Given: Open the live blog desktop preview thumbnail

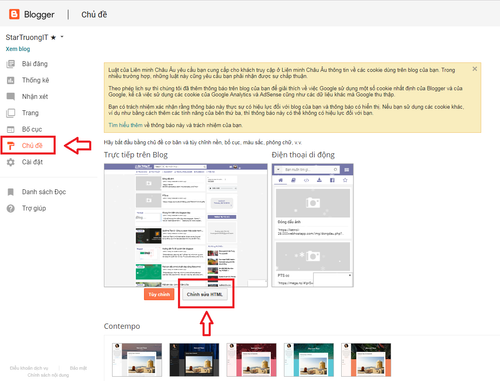Looking at the screenshot, I should [186, 225].
